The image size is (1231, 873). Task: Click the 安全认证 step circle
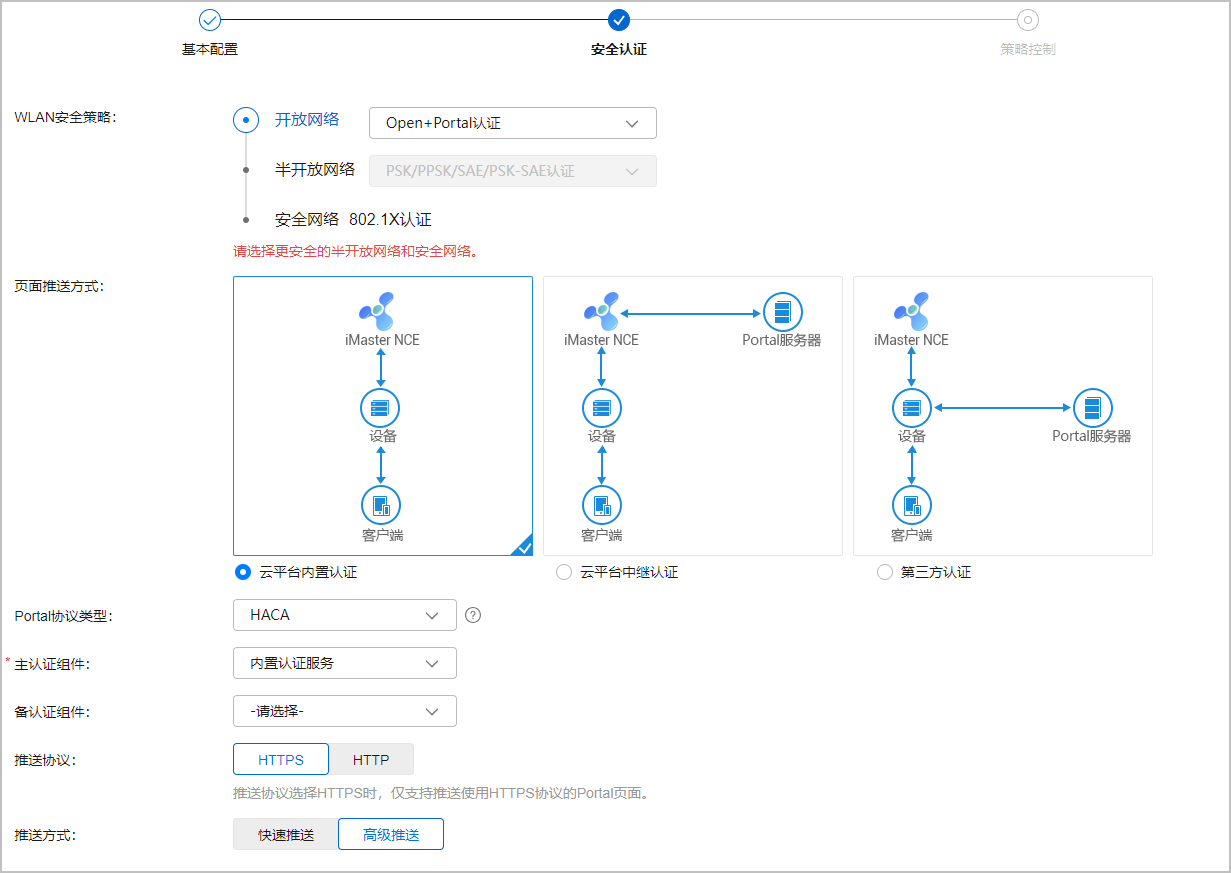[619, 19]
